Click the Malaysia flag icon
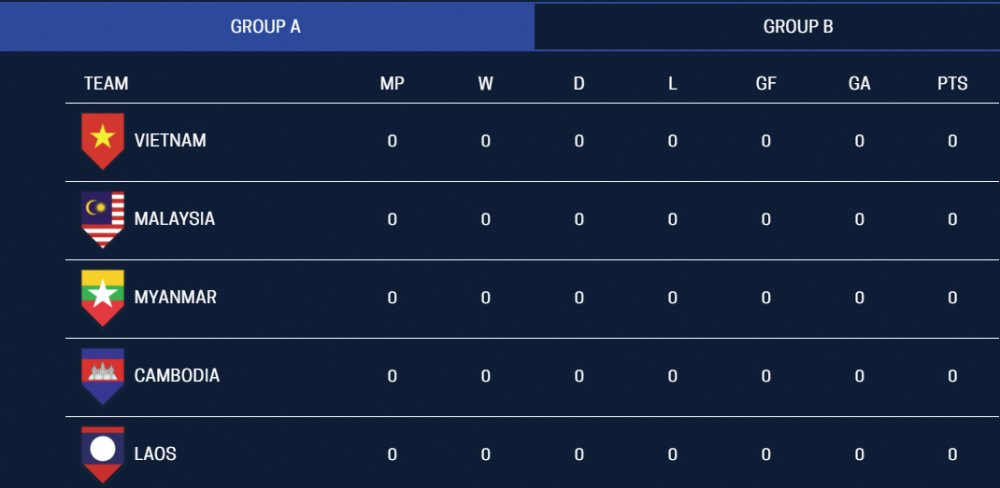Image resolution: width=1000 pixels, height=488 pixels. pos(103,218)
